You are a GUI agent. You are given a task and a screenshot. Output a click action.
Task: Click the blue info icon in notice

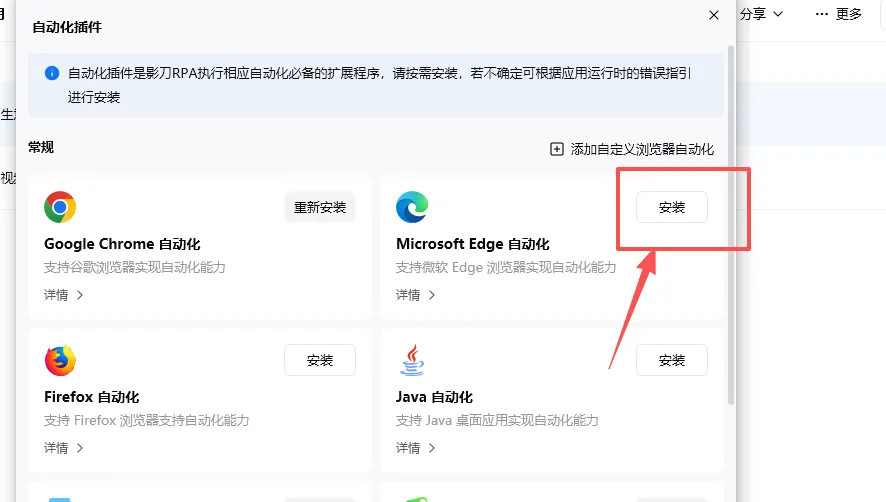tap(52, 73)
